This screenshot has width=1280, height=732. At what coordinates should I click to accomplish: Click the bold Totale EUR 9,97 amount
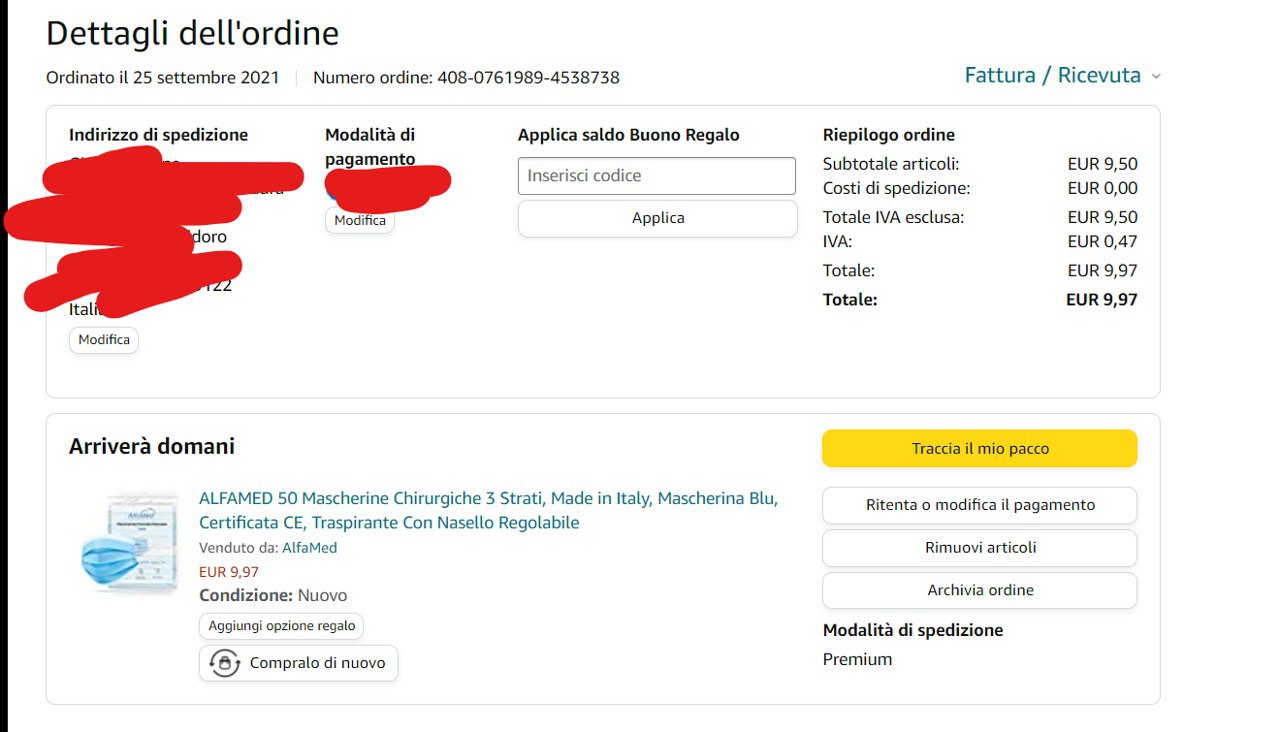click(1101, 299)
